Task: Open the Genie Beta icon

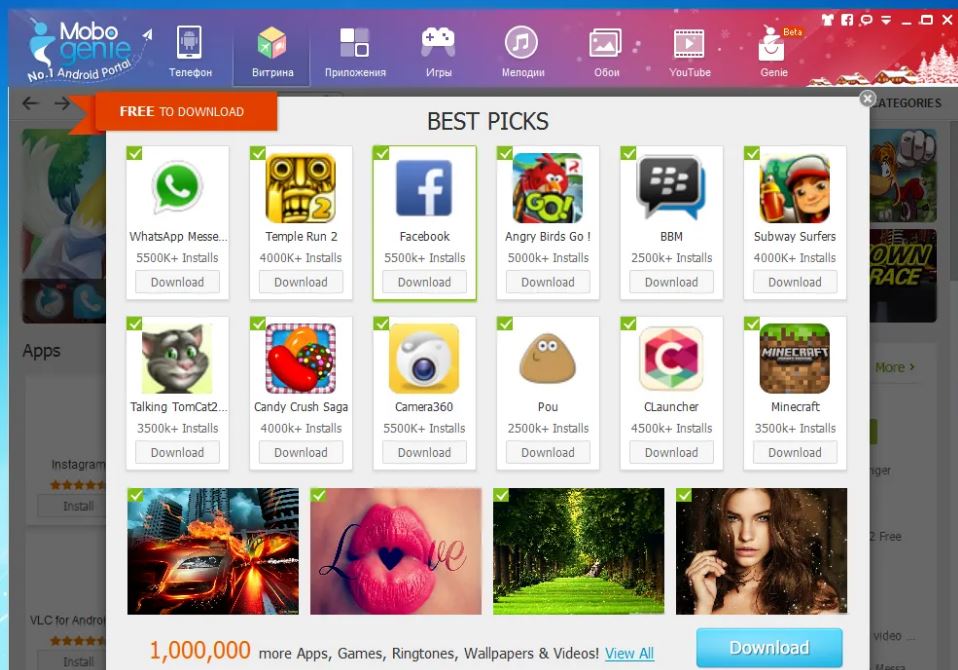Action: click(x=774, y=52)
